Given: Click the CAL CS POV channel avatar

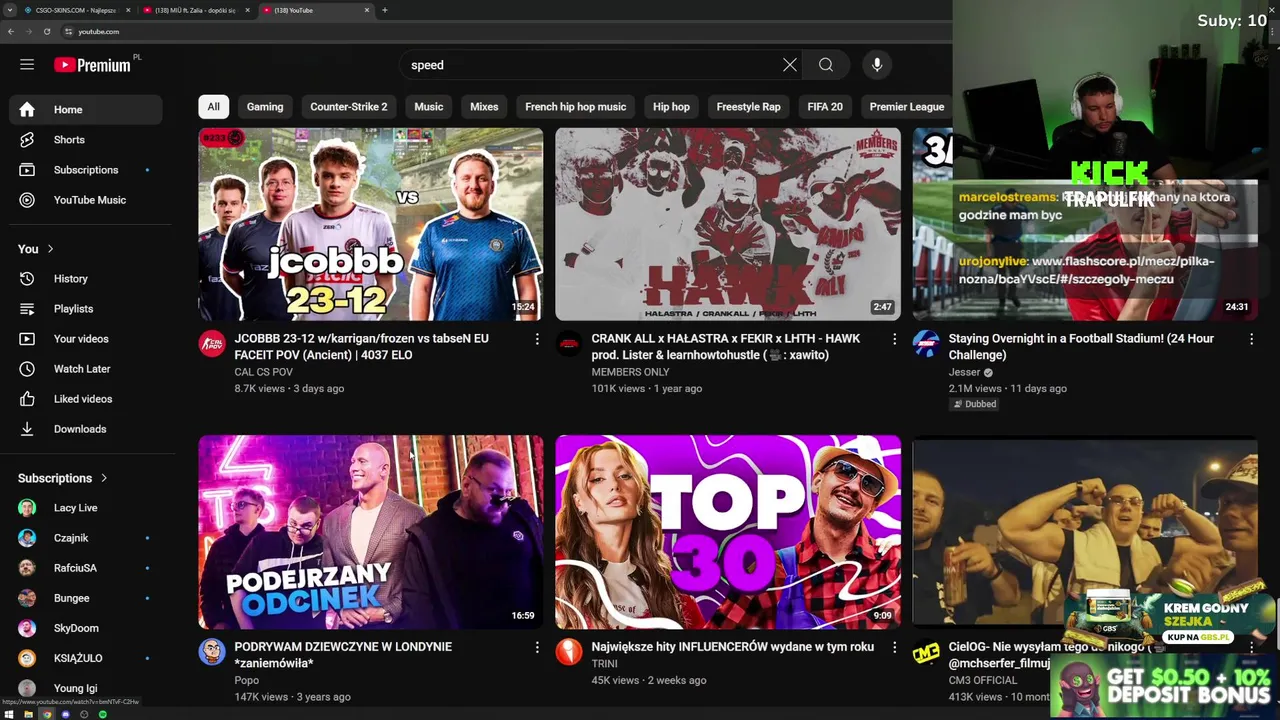Looking at the screenshot, I should pos(212,344).
